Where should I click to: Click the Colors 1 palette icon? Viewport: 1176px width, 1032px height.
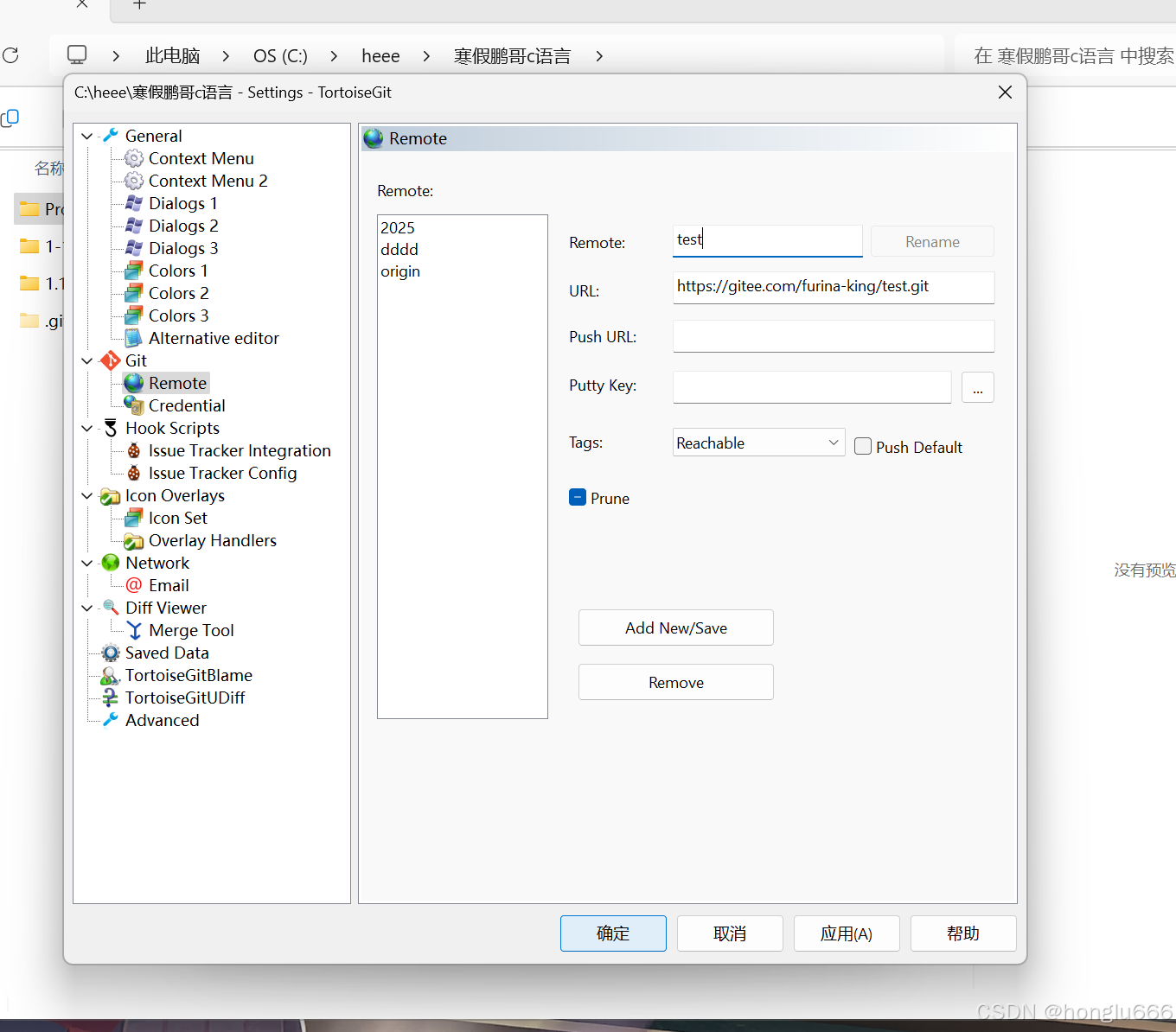pos(134,271)
